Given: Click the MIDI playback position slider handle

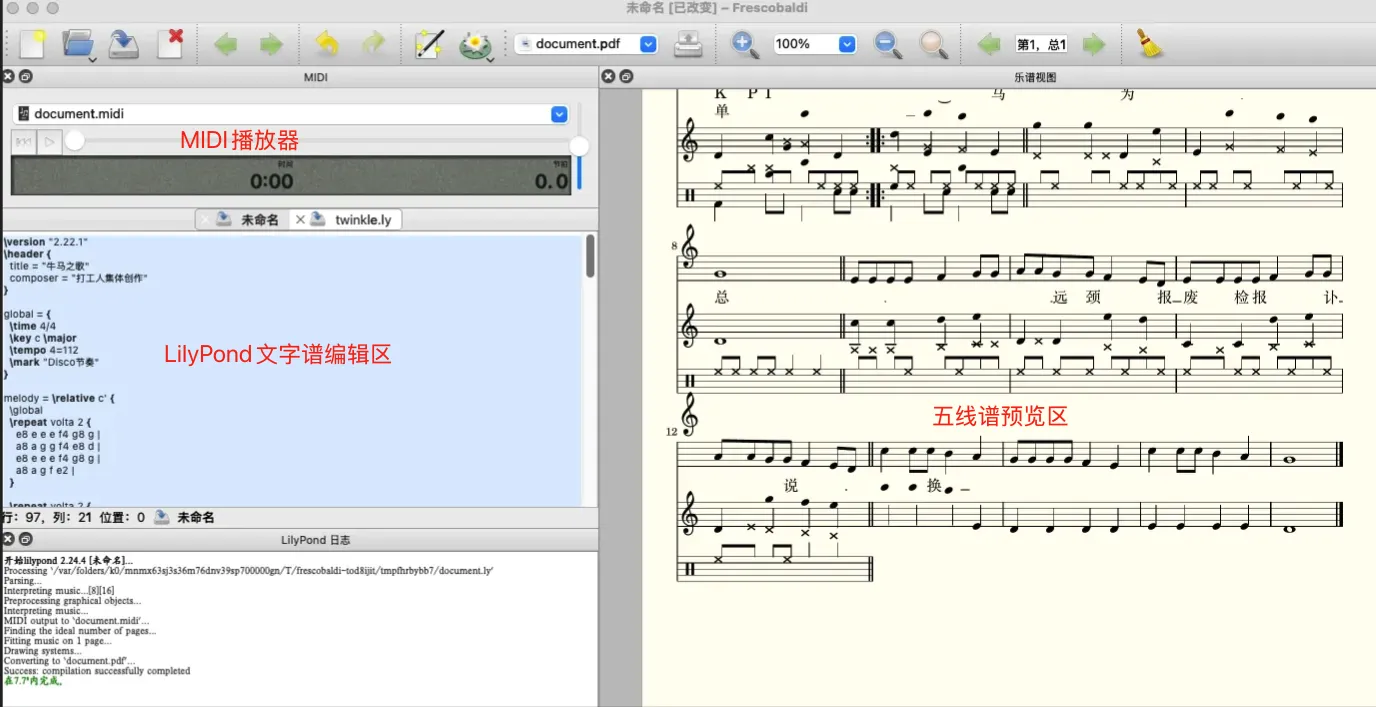Looking at the screenshot, I should point(75,142).
